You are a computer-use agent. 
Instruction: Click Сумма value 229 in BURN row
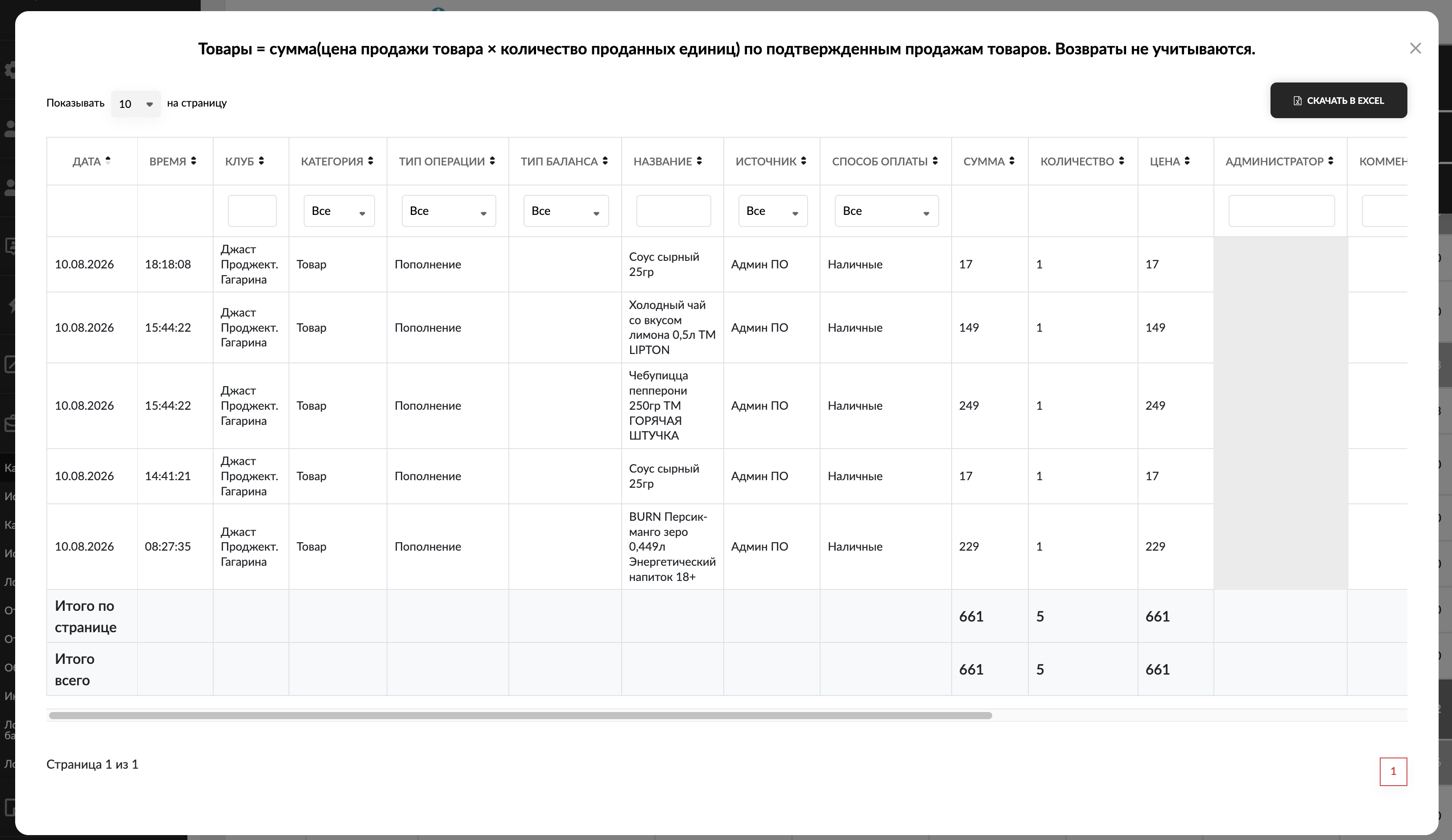(x=969, y=547)
